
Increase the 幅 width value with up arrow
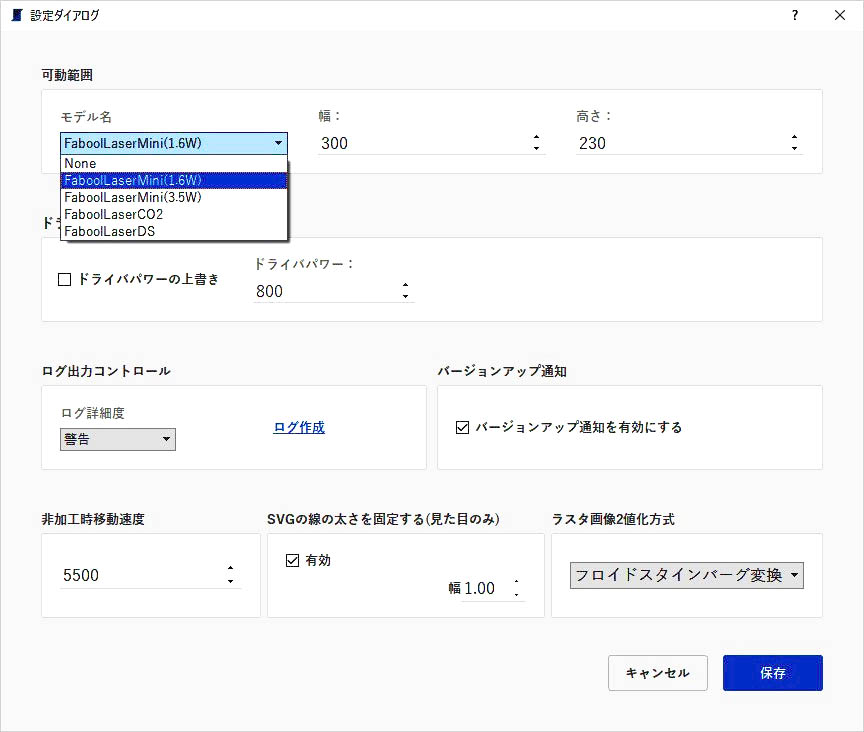coord(537,137)
